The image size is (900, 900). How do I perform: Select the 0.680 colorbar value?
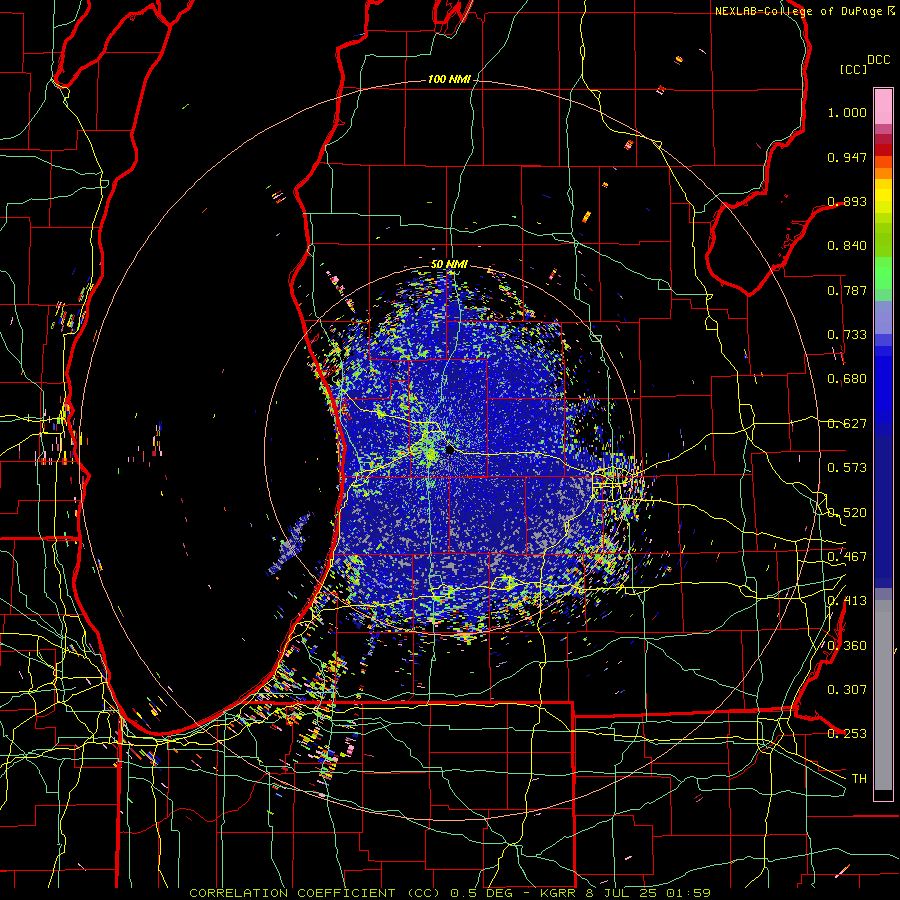click(847, 379)
